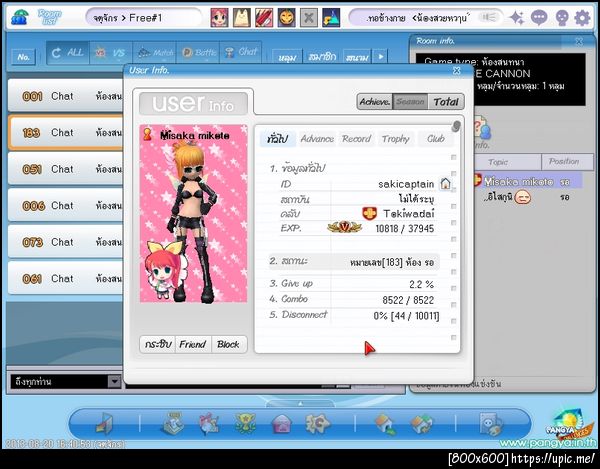Open the chat bubble icon
This screenshot has height=469, width=600.
[539, 18]
